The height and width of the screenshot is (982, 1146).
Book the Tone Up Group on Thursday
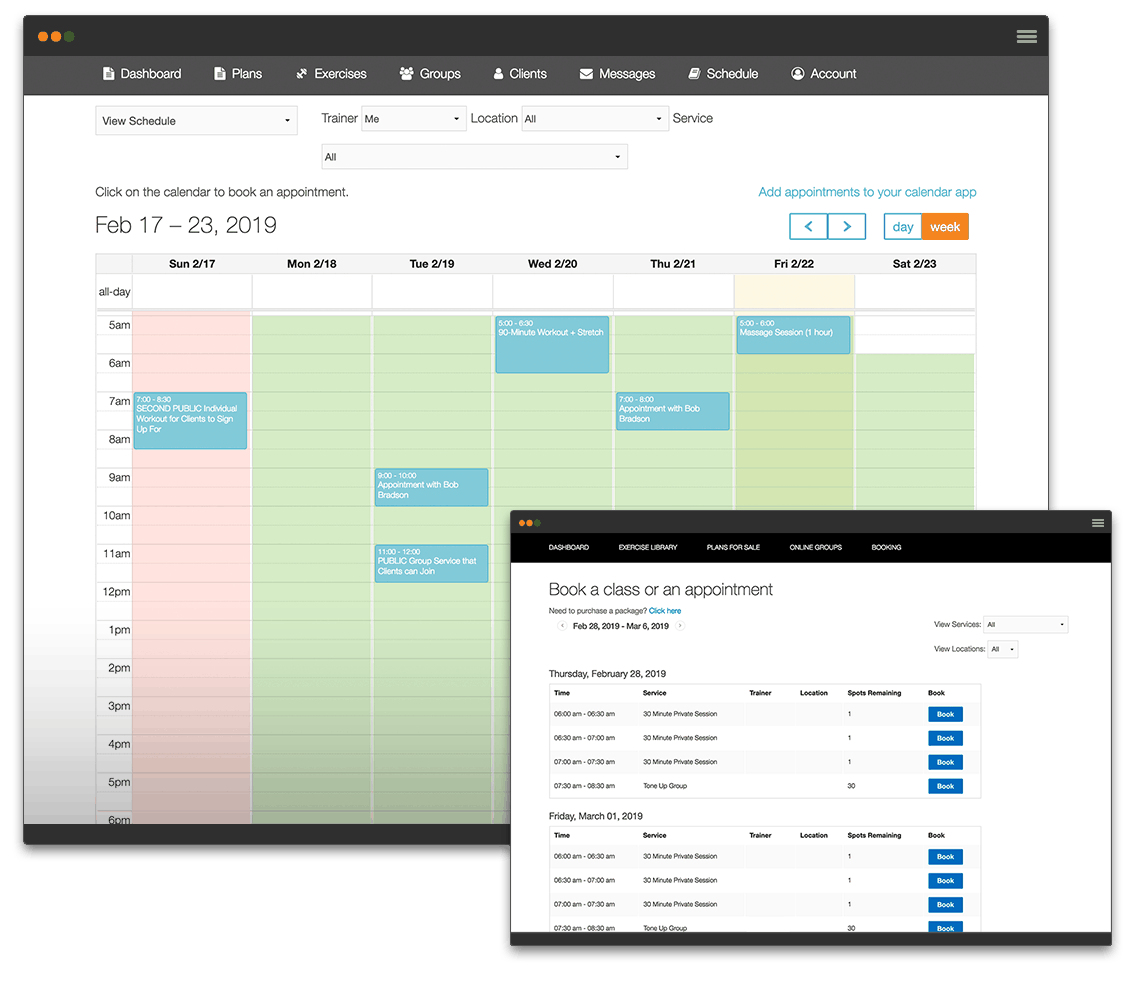point(945,786)
